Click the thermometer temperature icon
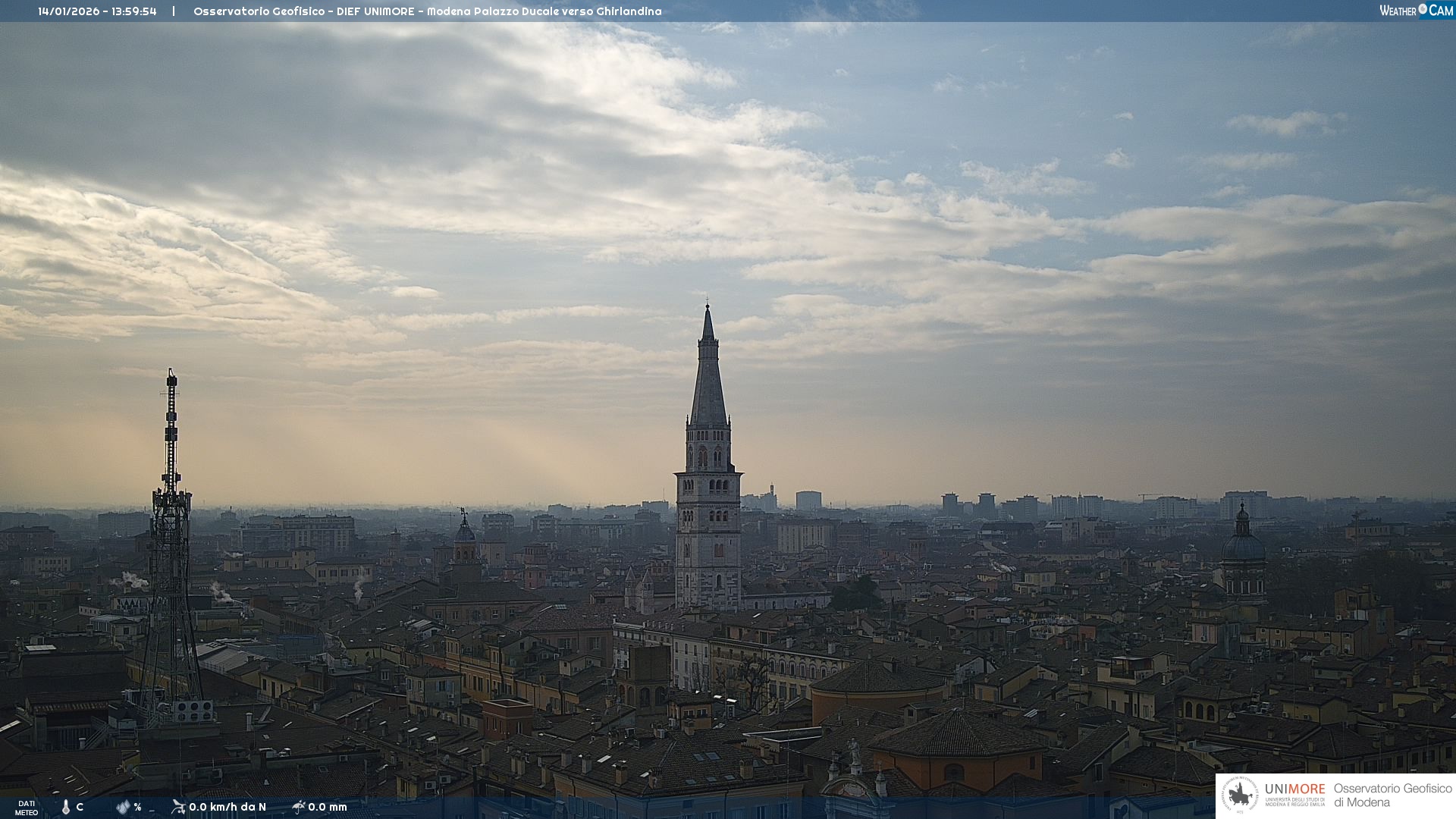This screenshot has width=1456, height=819. pos(66,807)
